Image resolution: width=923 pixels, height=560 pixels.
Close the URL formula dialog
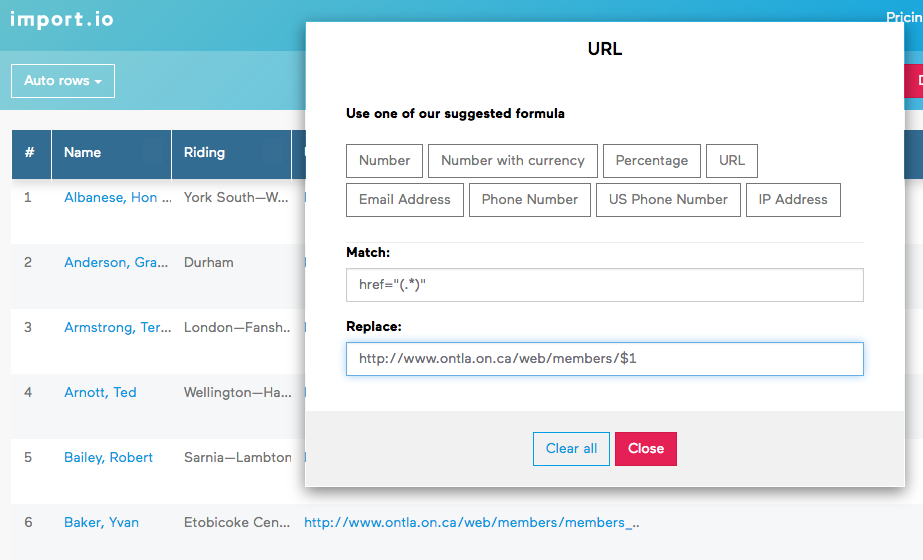(x=645, y=449)
